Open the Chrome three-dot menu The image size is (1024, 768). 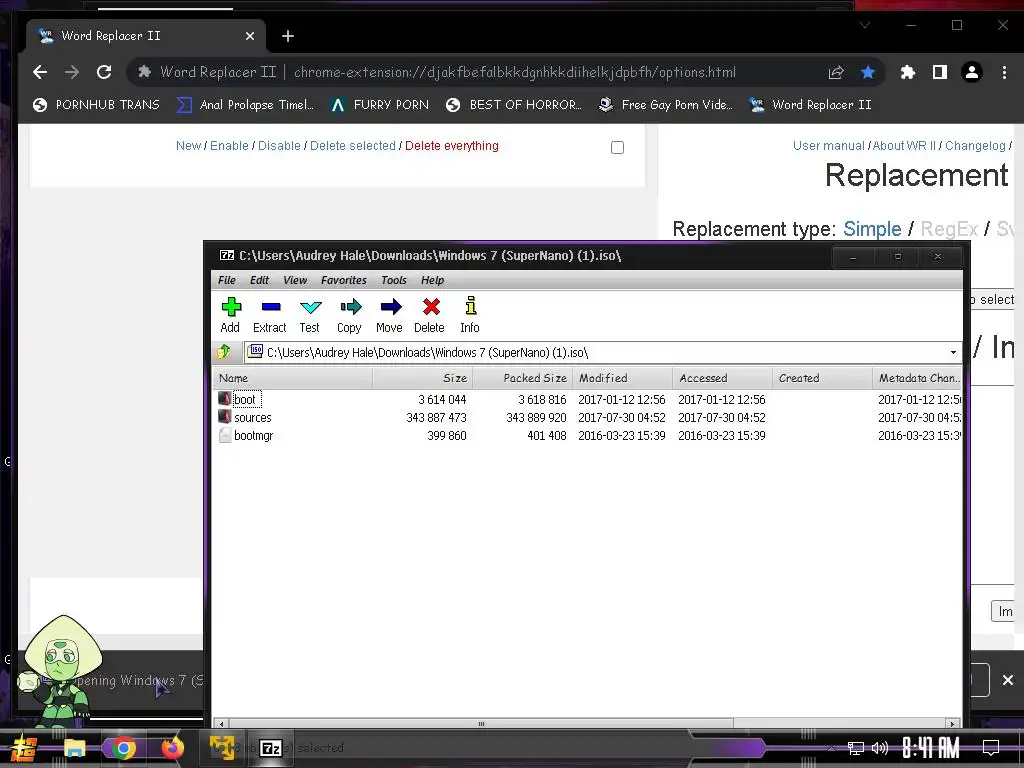1004,72
